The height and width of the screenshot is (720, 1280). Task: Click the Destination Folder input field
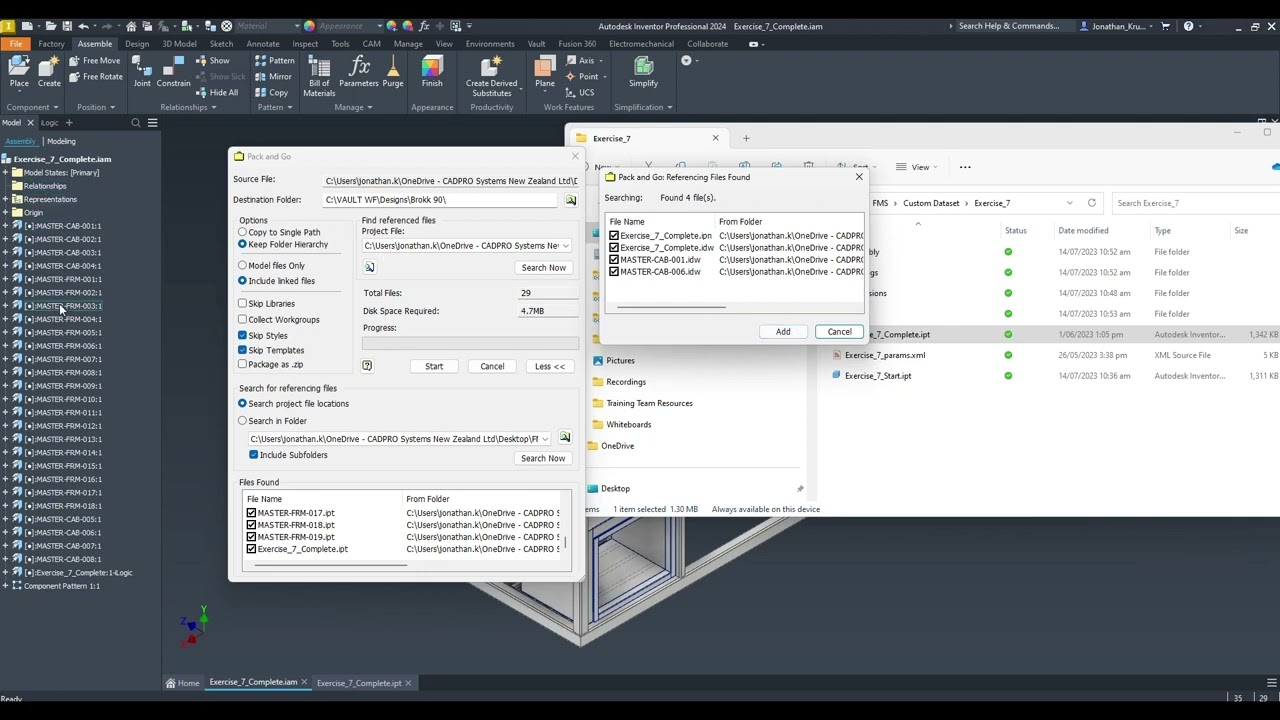[x=441, y=200]
